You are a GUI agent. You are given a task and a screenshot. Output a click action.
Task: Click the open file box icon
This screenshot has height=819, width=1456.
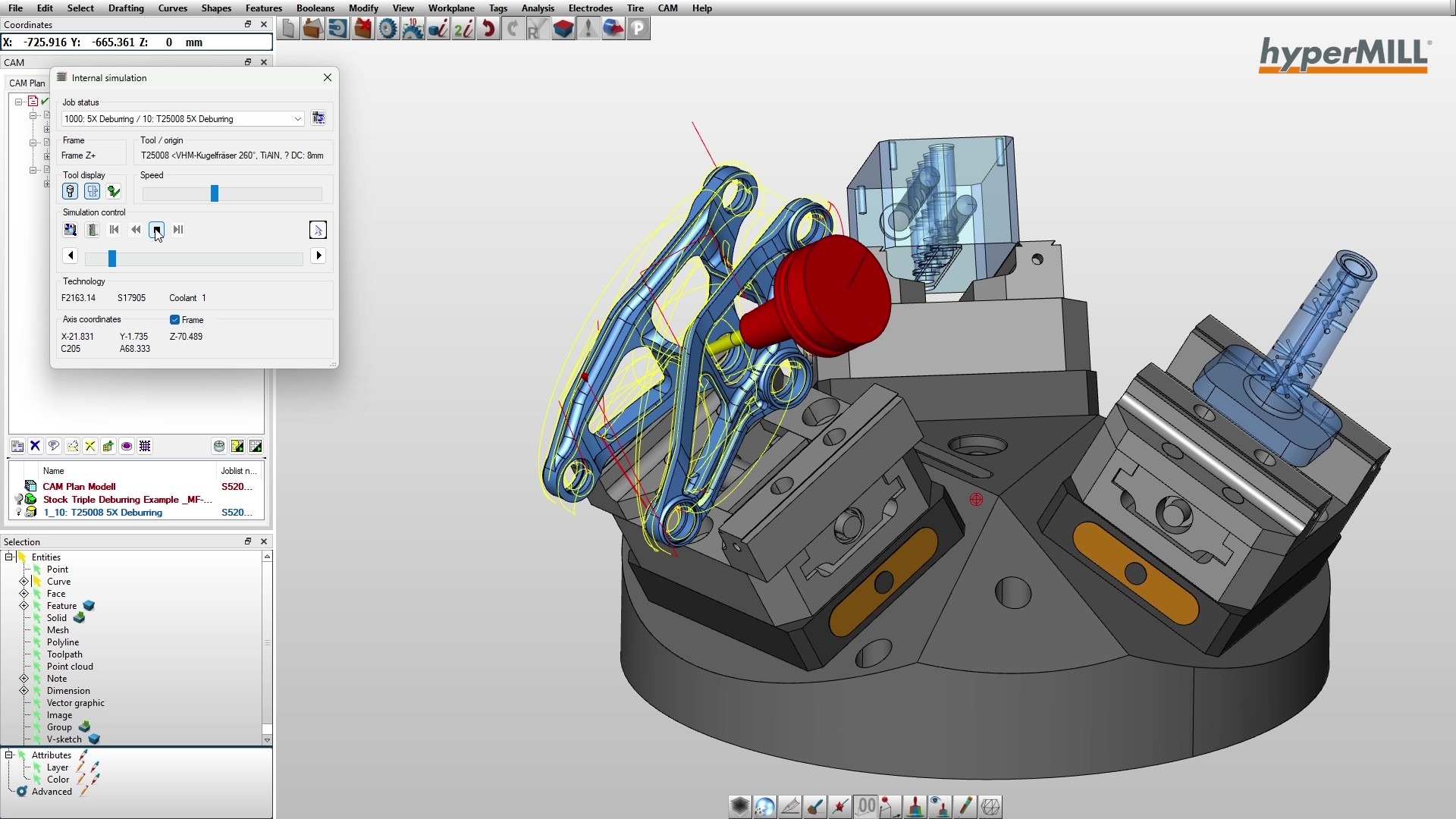click(312, 29)
